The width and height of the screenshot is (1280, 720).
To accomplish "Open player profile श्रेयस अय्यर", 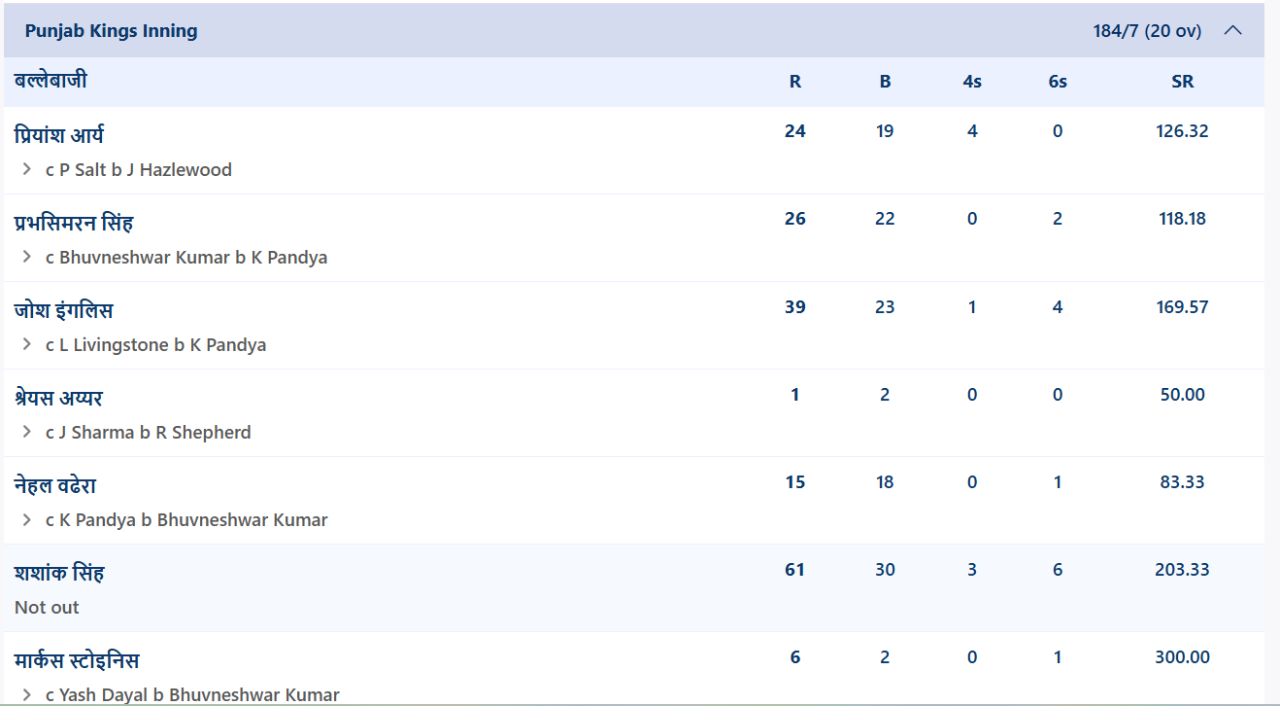I will point(58,398).
